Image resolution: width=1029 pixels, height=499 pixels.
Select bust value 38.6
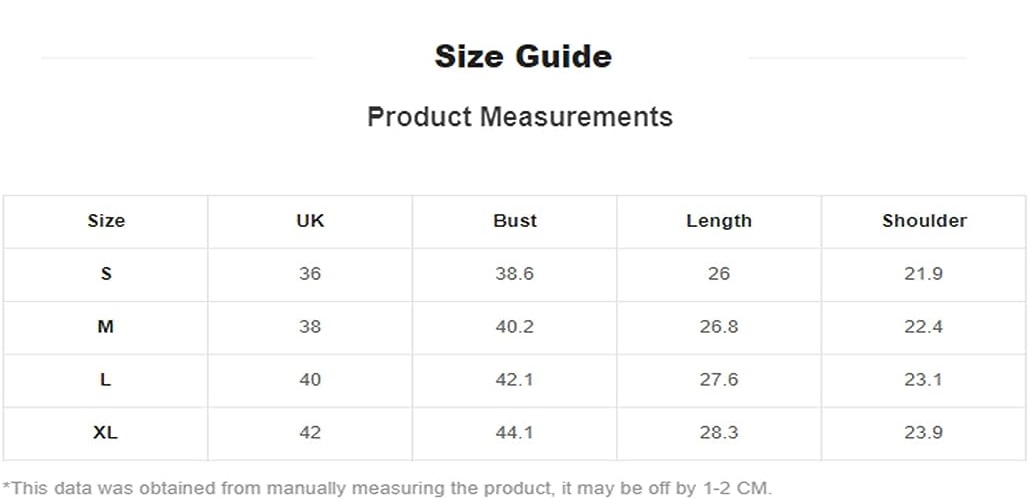[515, 274]
